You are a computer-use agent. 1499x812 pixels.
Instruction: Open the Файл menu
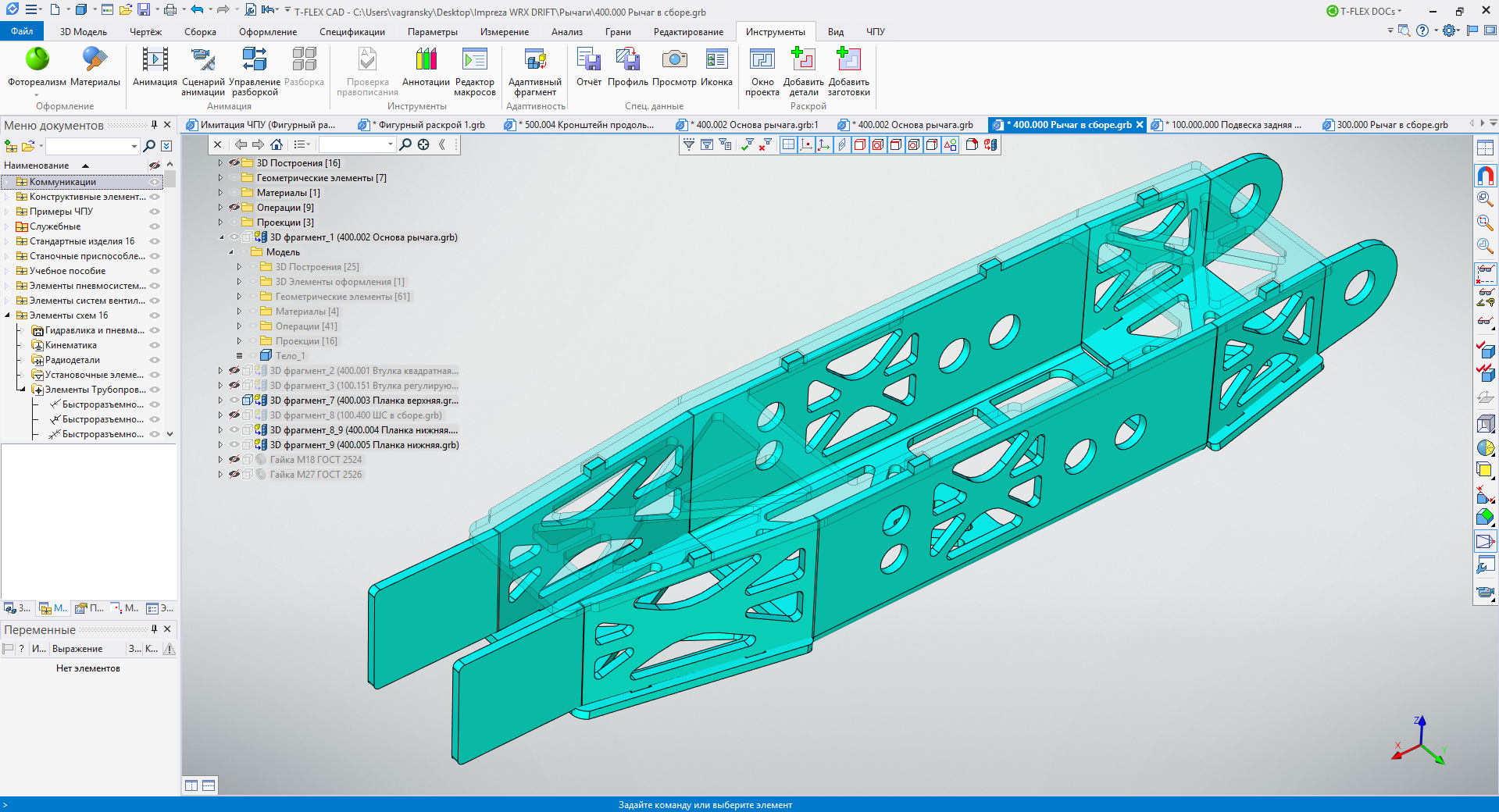click(22, 31)
